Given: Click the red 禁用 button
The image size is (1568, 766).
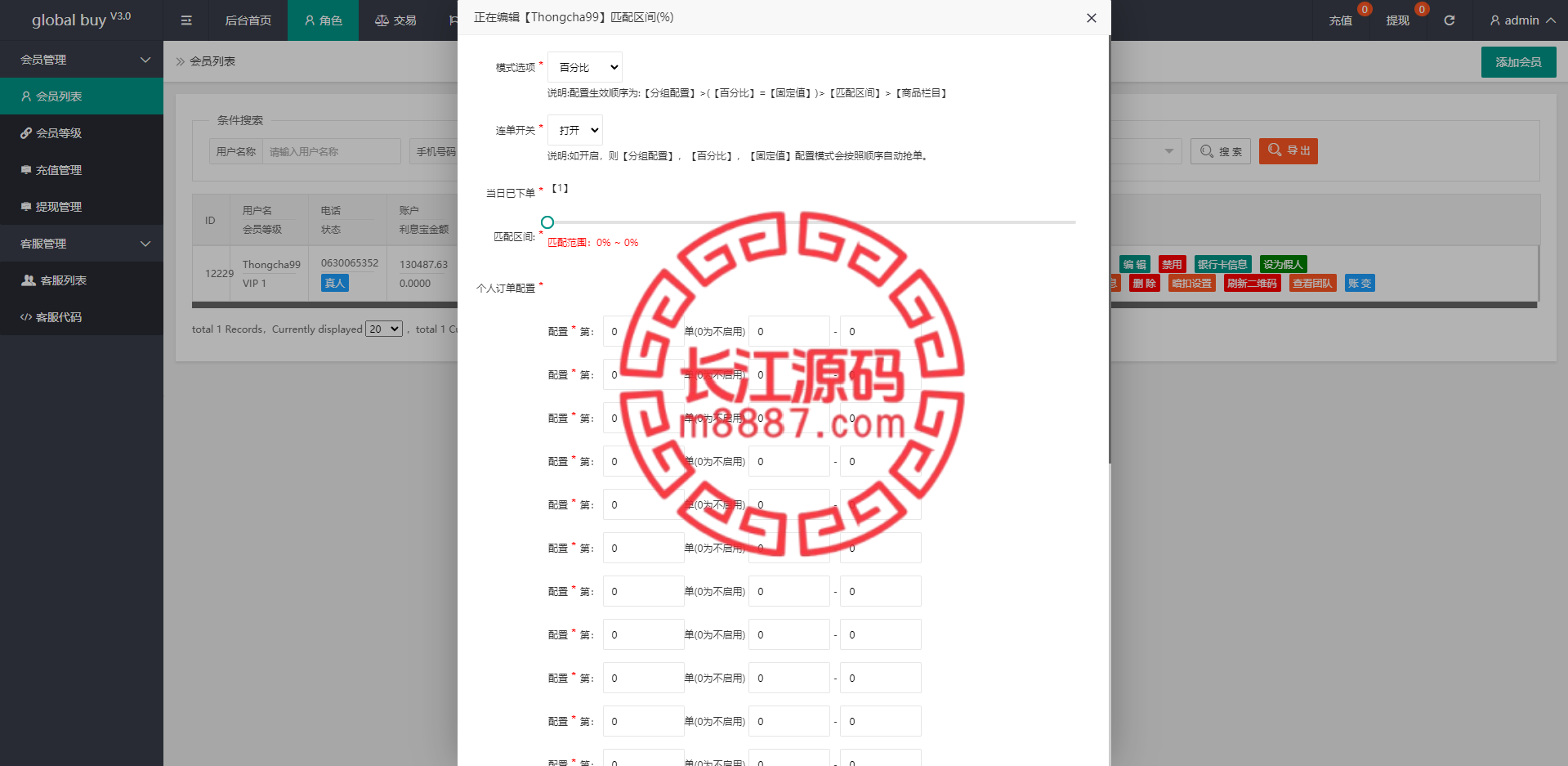Looking at the screenshot, I should click(1172, 264).
